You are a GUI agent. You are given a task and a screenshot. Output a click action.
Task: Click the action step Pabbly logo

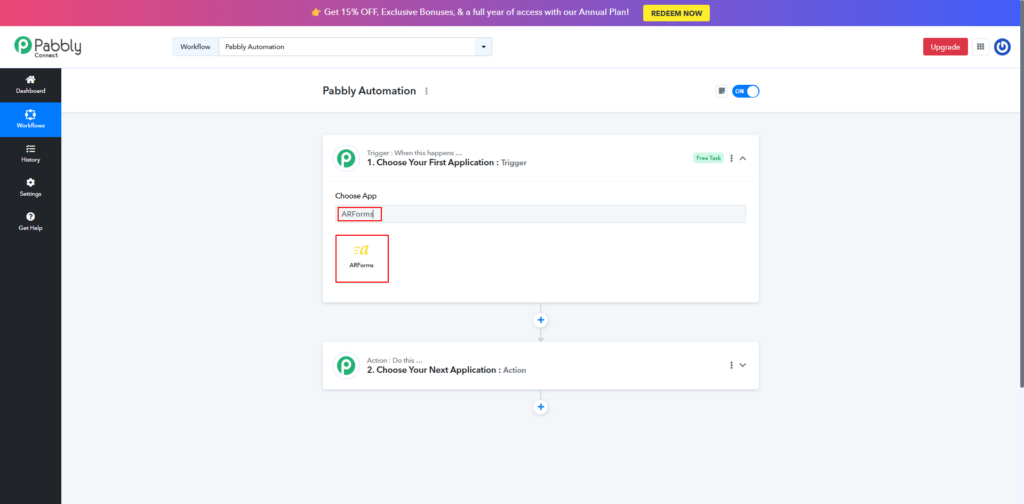tap(346, 366)
